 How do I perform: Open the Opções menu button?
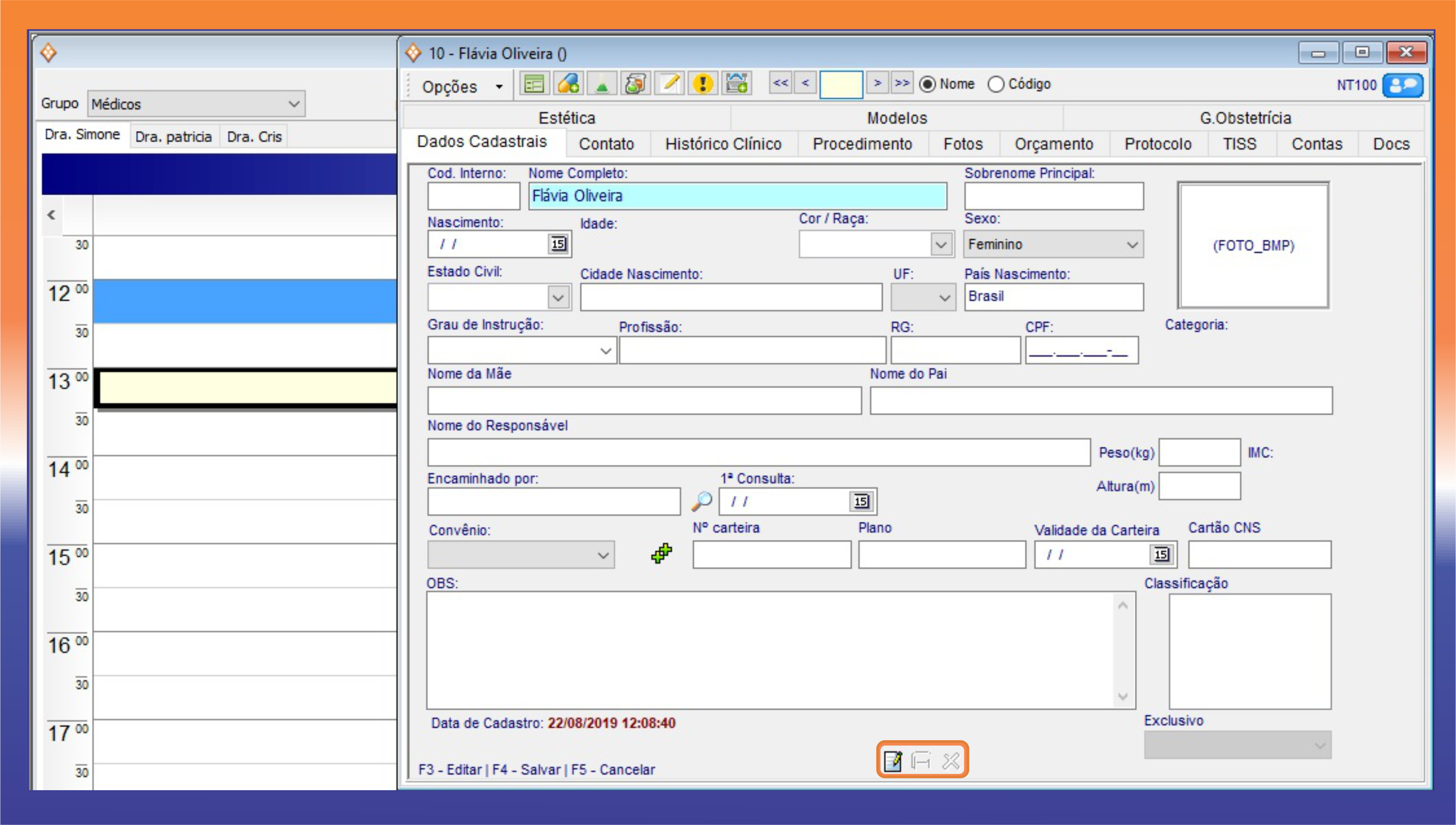[x=462, y=86]
